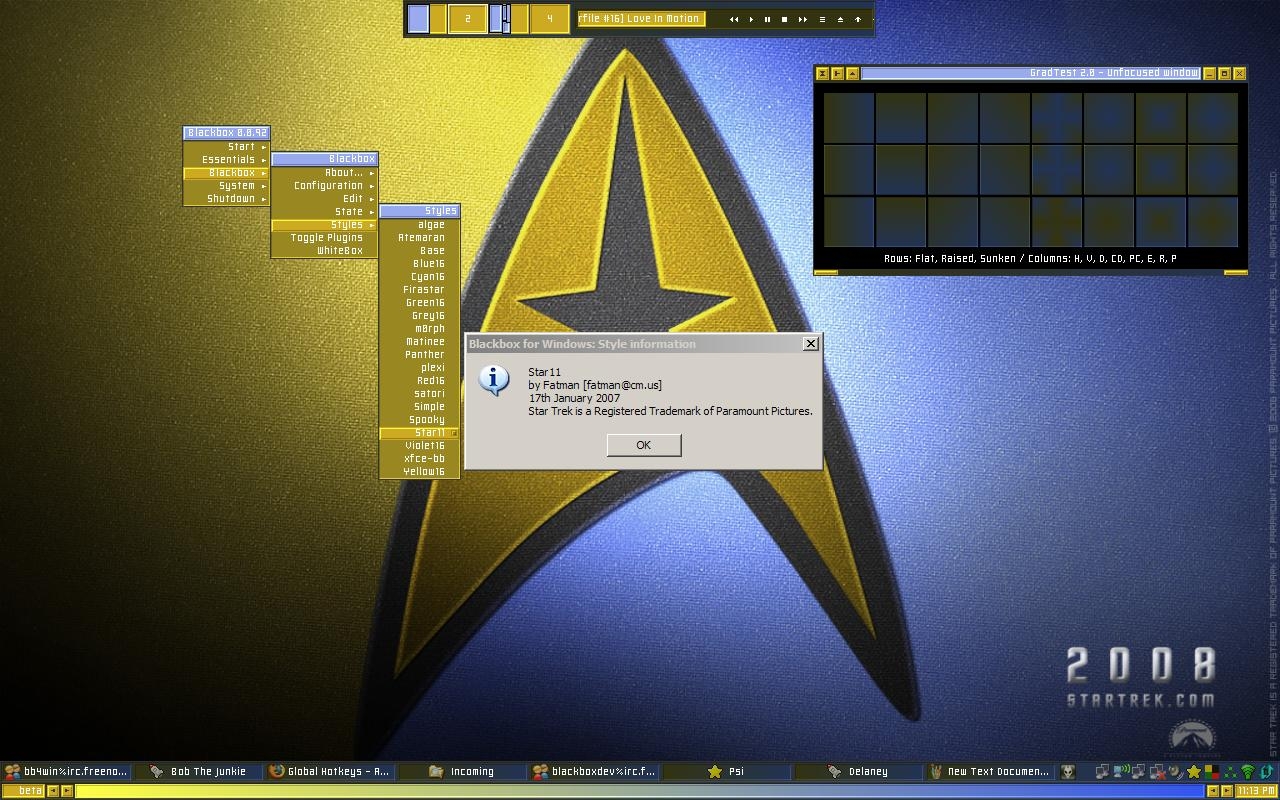This screenshot has width=1280, height=800.
Task: Expand the Start submenu in Blackbox menu
Action: coord(226,147)
